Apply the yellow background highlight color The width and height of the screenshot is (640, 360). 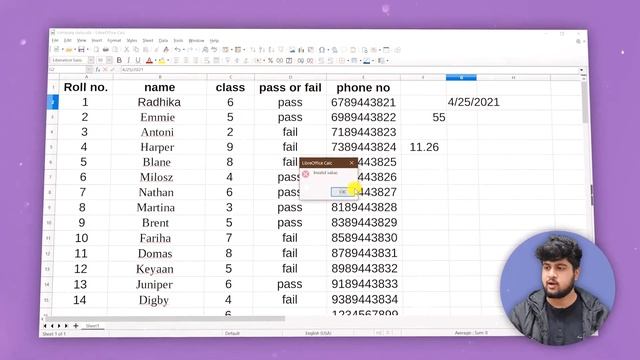click(162, 60)
